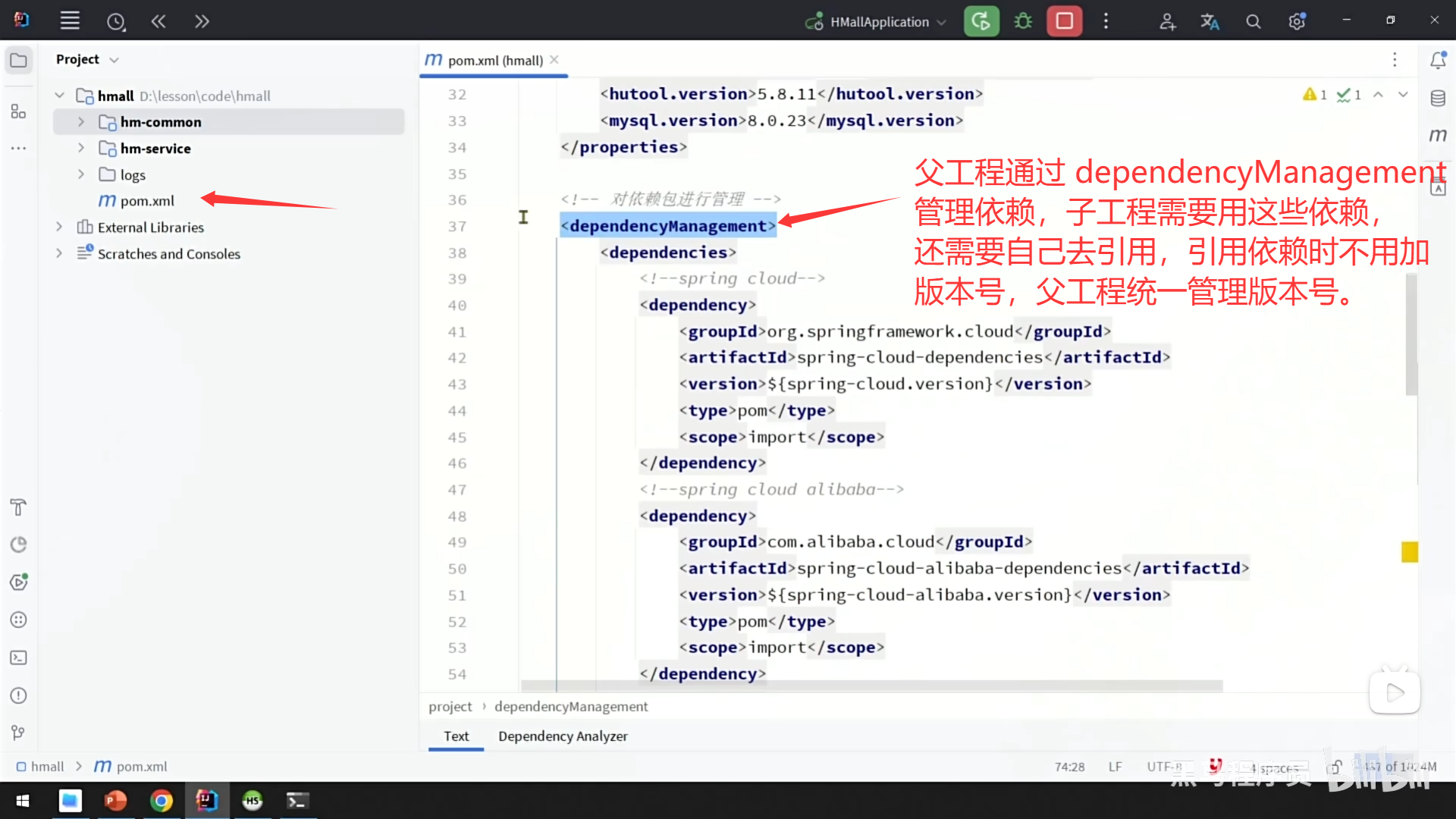1456x819 pixels.
Task: Click dependencyManagement in the breadcrumb
Action: [571, 707]
